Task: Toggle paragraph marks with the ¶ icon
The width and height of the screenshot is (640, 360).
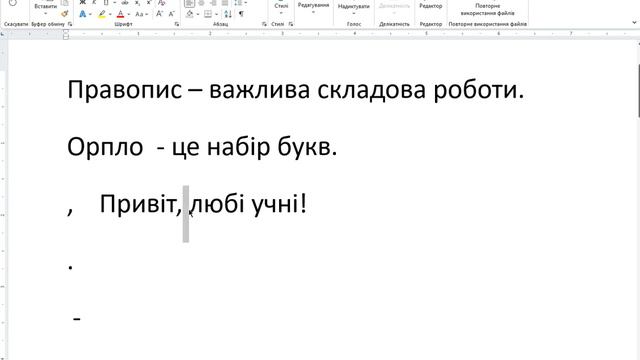Action: pos(241,14)
